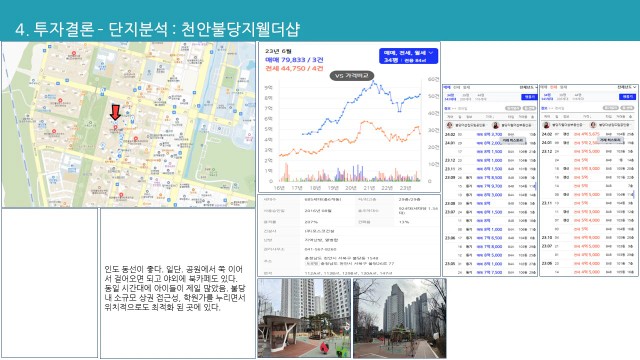
Task: Click the second realtor avatar in right panel
Action: pyautogui.click(x=593, y=125)
